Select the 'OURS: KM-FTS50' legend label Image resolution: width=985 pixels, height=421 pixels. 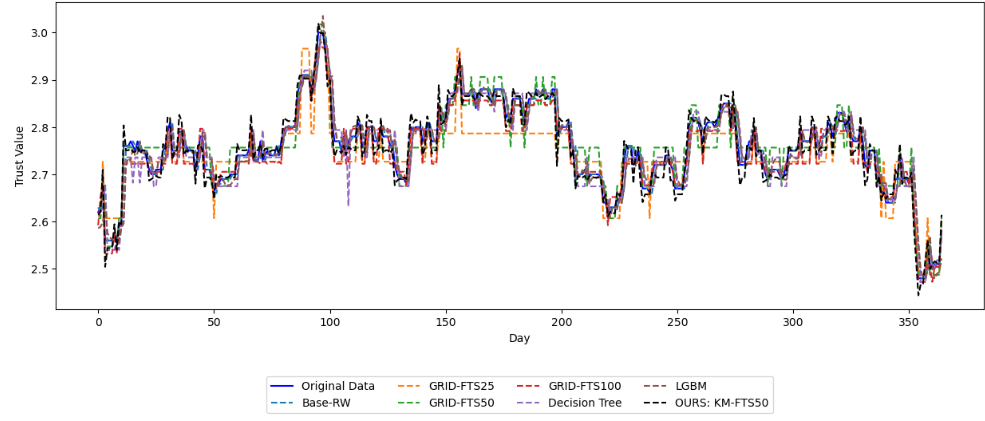pos(728,403)
